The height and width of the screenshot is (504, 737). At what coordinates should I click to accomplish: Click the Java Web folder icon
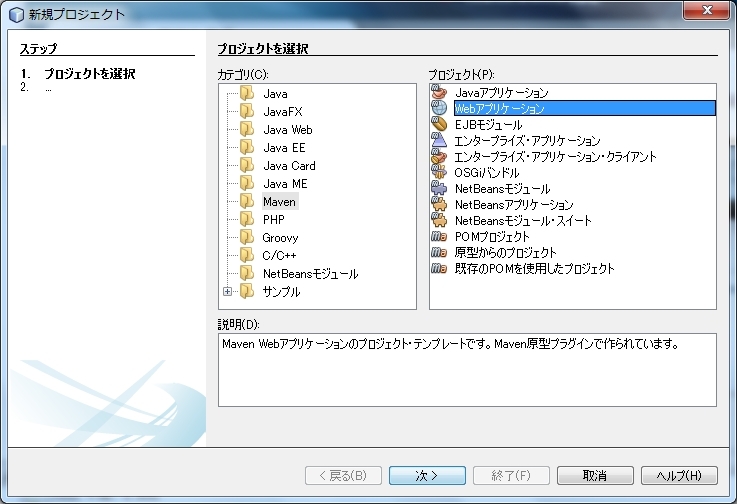click(247, 129)
